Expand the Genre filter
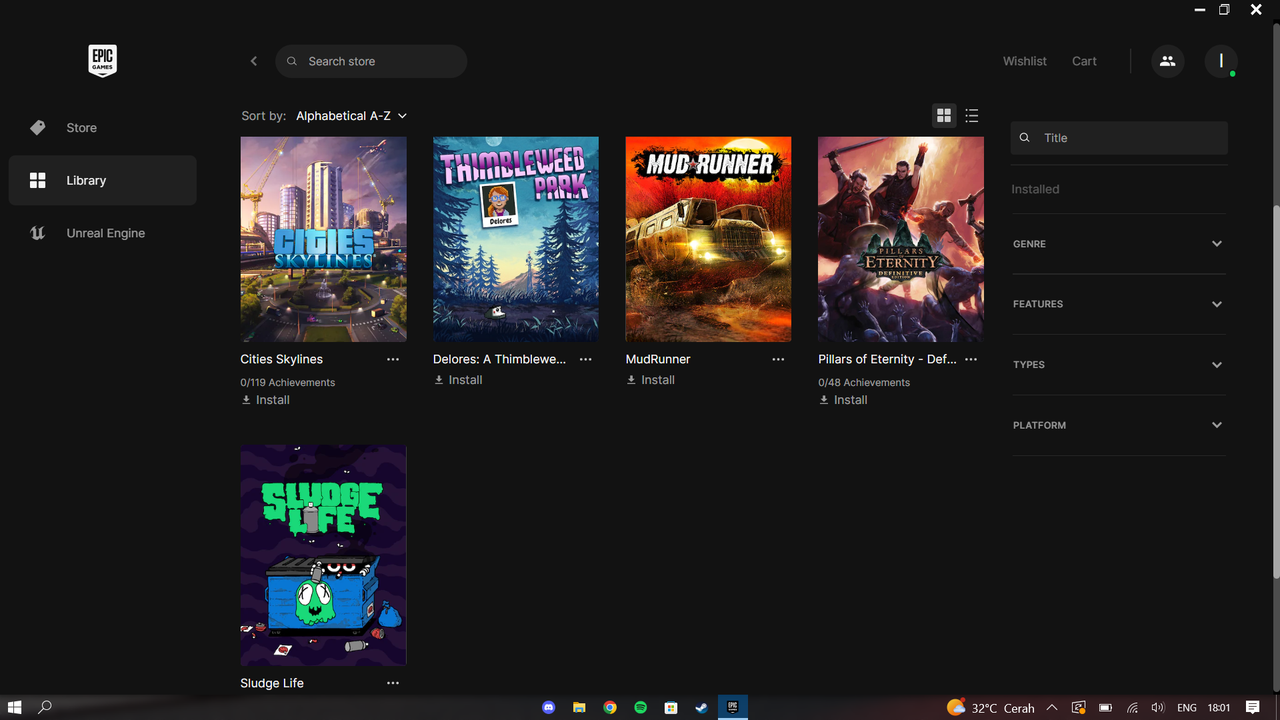 (1118, 244)
